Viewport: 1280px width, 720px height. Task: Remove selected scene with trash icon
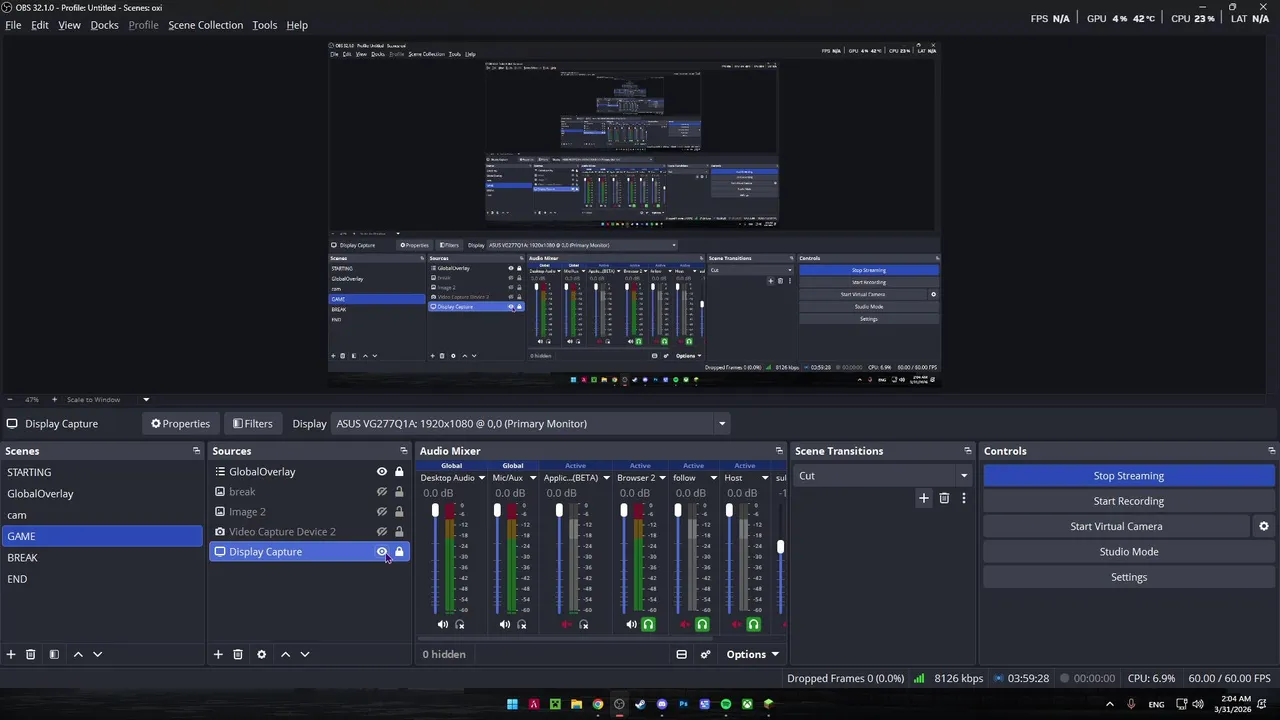tap(31, 654)
